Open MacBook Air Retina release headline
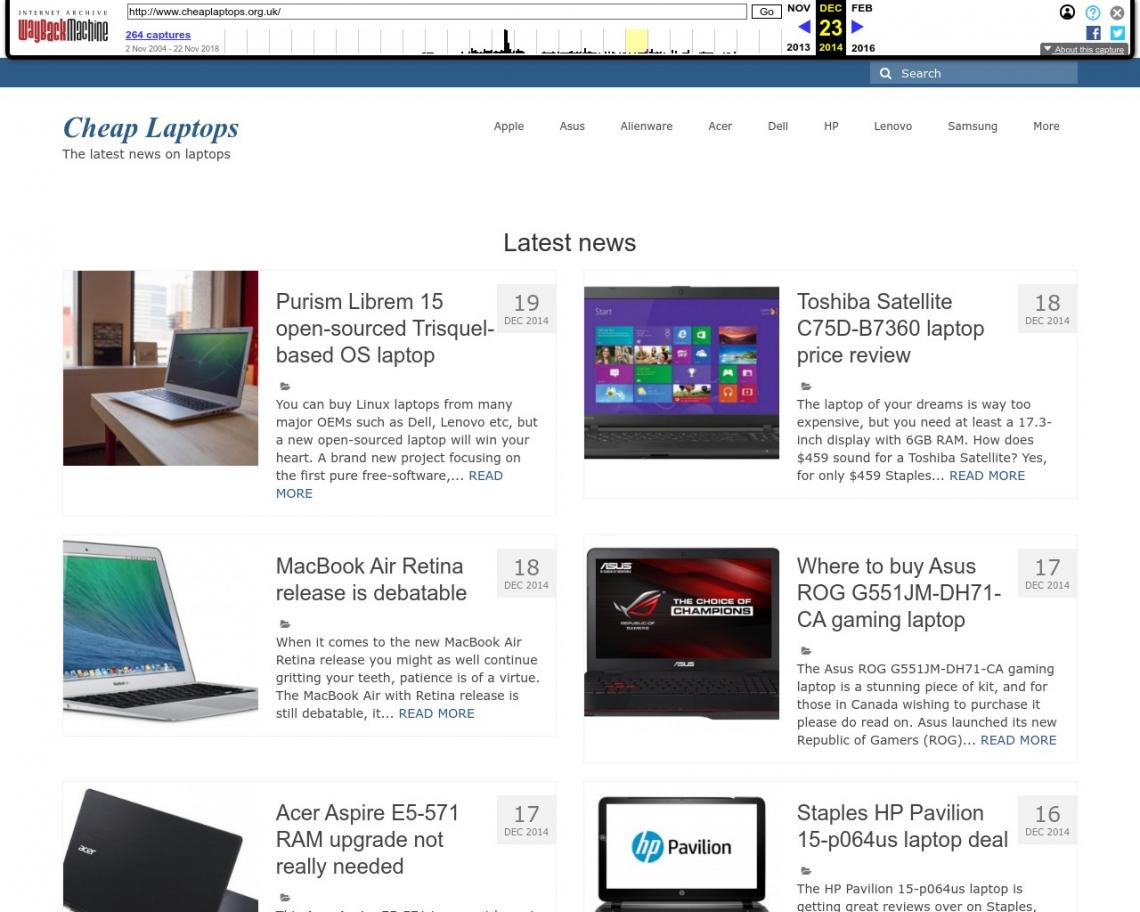This screenshot has width=1140, height=912. pyautogui.click(x=371, y=580)
